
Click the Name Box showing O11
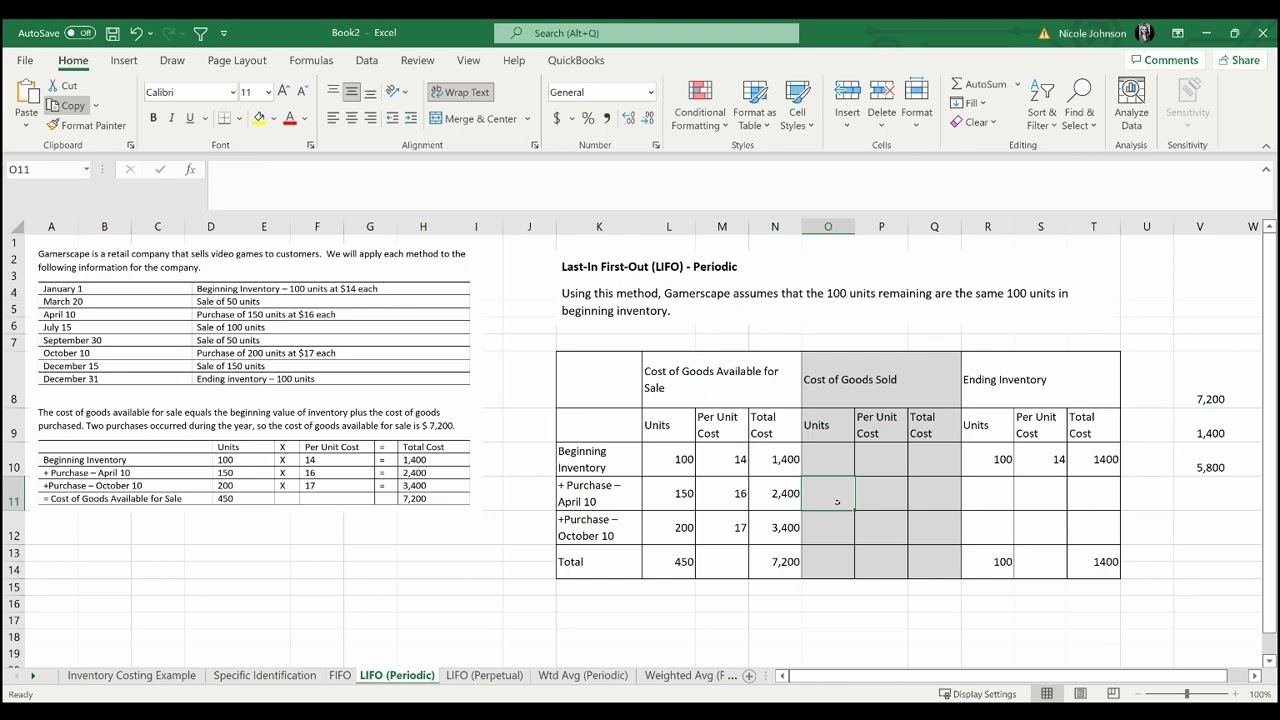pyautogui.click(x=46, y=170)
